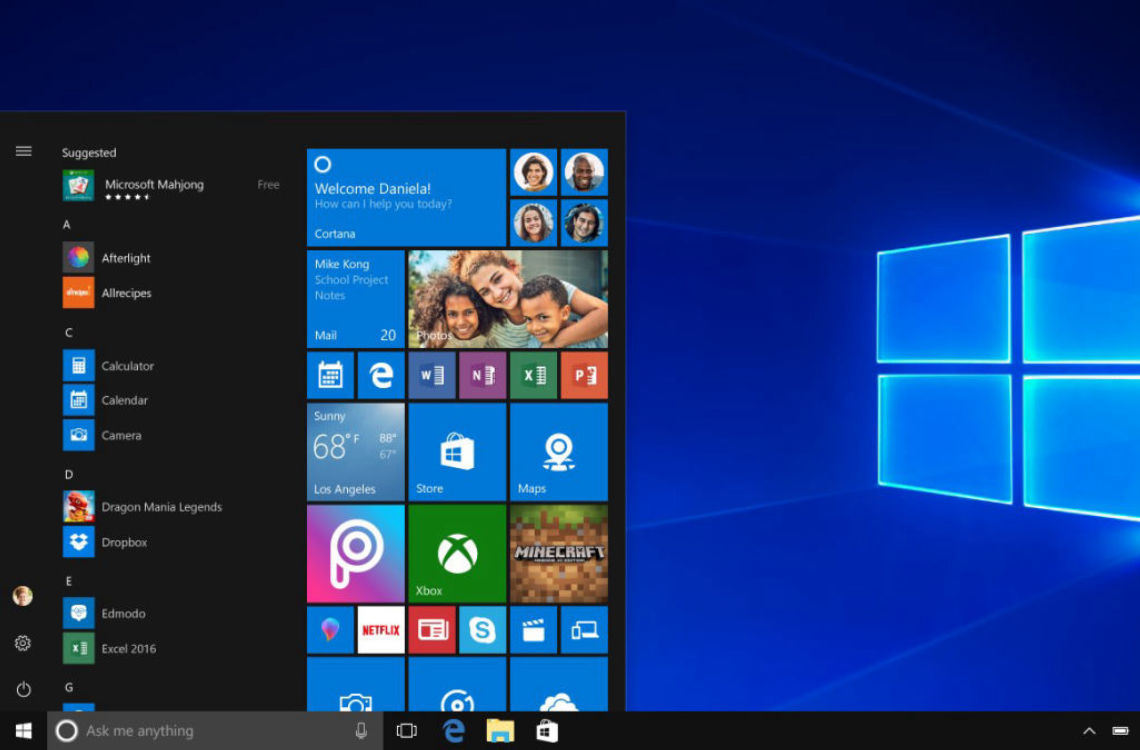Click the Windows Start button

23,731
